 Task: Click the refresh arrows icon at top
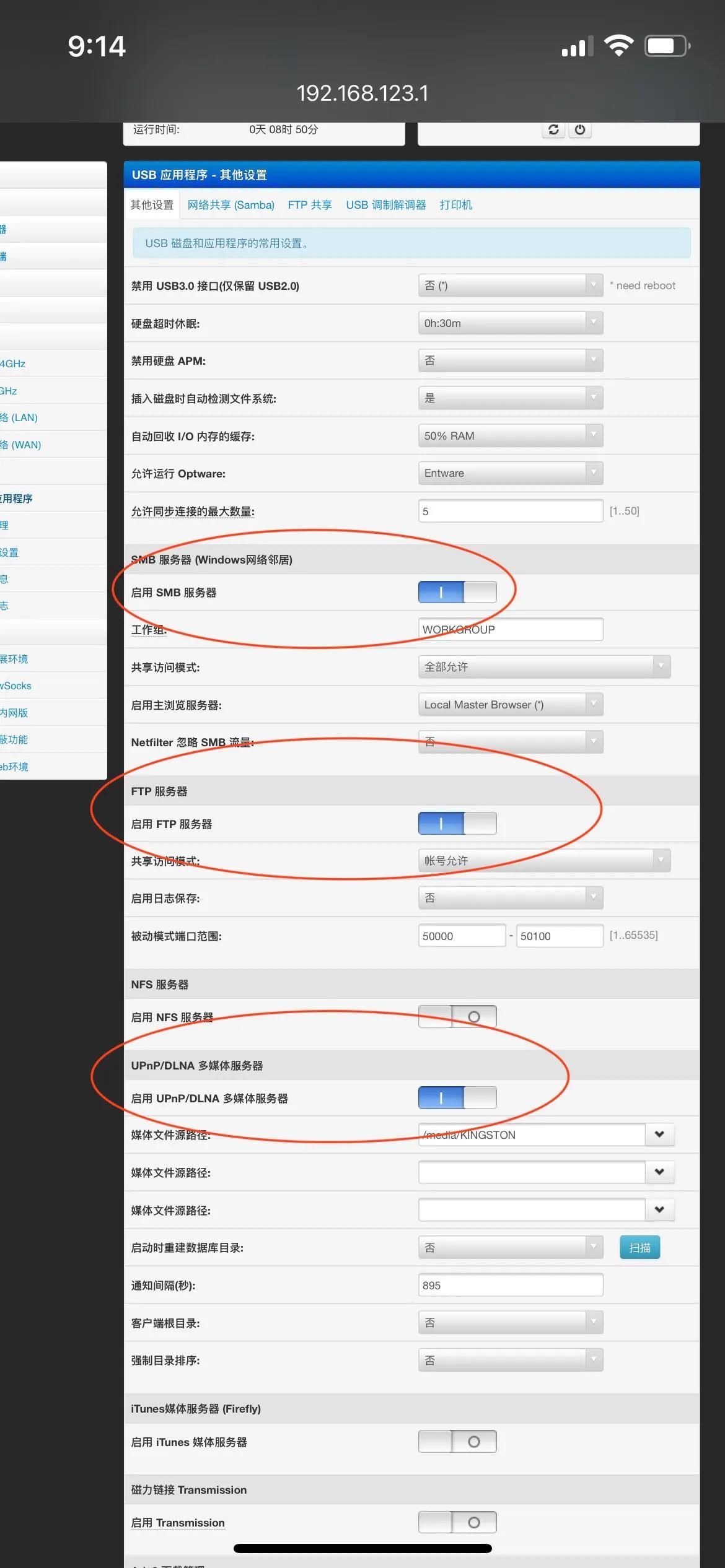pyautogui.click(x=553, y=129)
